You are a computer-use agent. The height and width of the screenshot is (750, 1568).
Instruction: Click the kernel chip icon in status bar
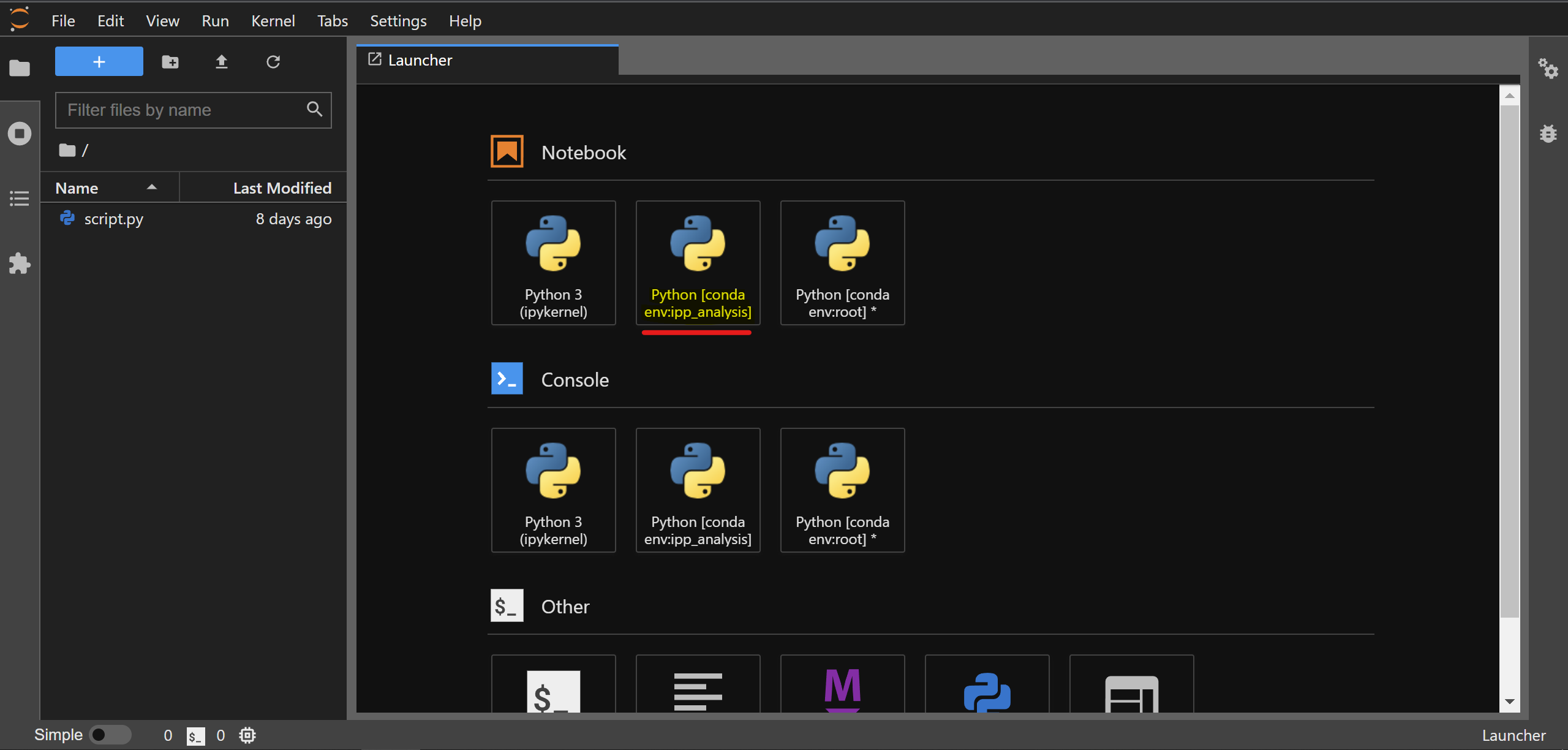tap(247, 735)
